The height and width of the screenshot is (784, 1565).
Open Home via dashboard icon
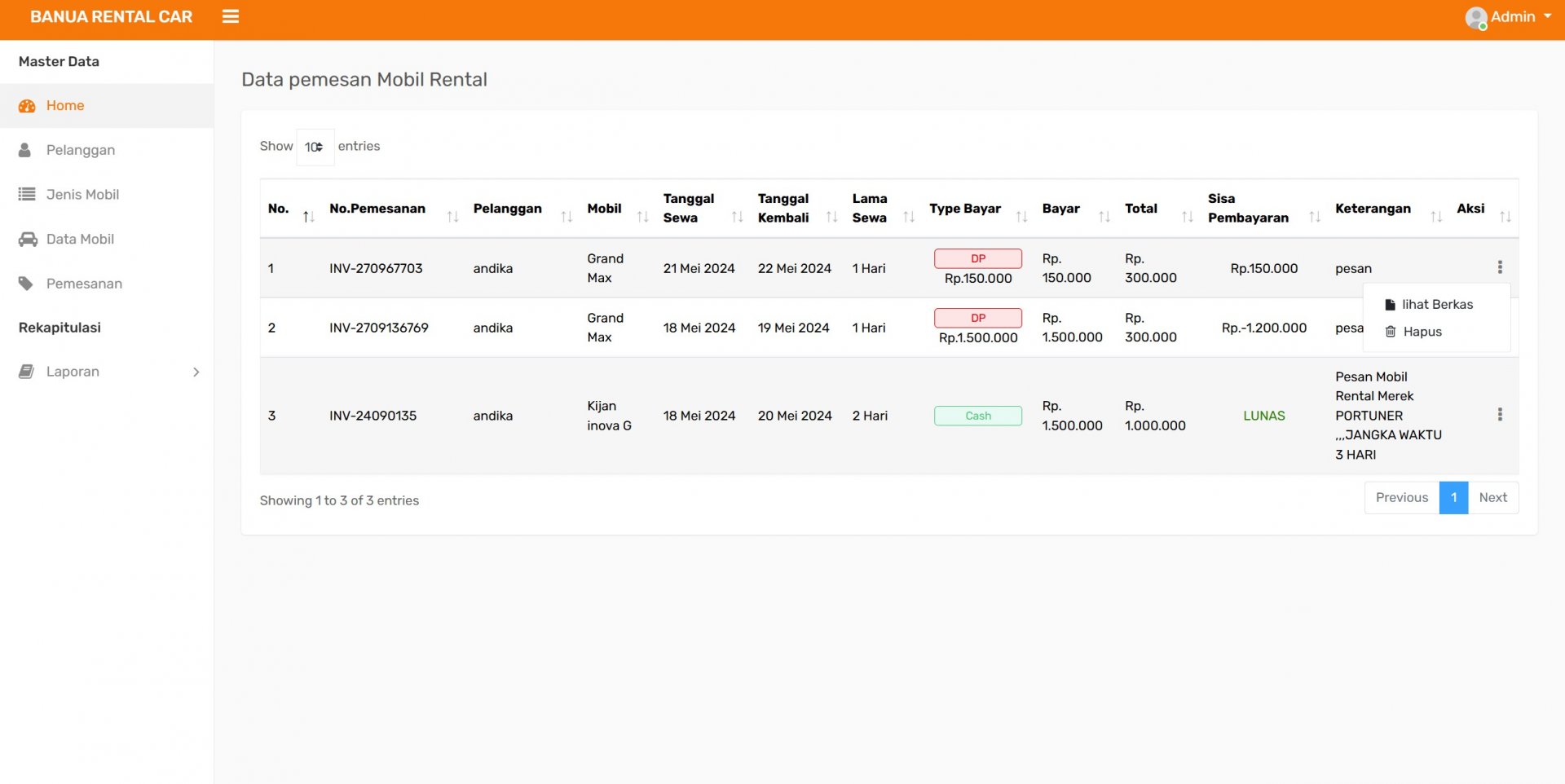27,106
